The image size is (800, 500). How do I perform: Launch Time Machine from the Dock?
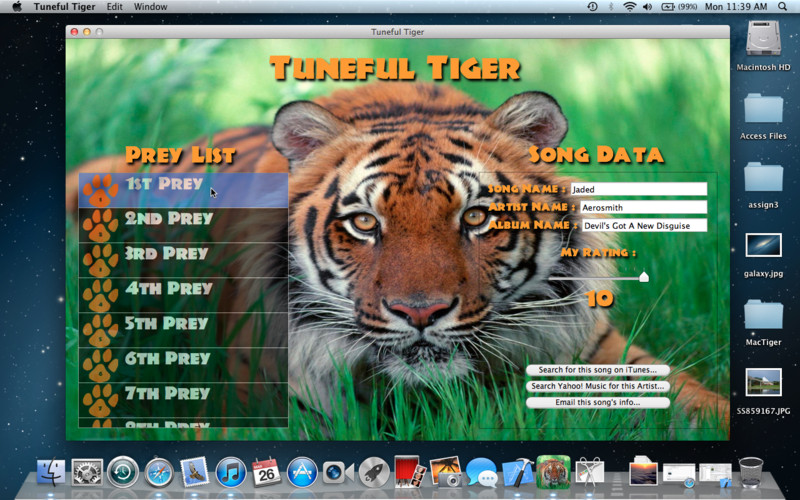click(122, 472)
